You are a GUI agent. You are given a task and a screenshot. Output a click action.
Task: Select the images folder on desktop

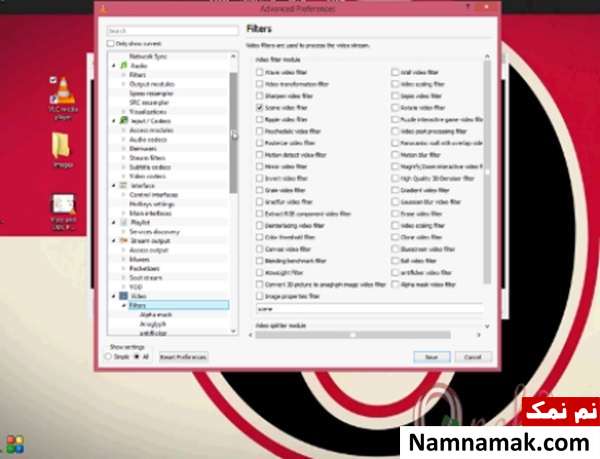coord(63,150)
